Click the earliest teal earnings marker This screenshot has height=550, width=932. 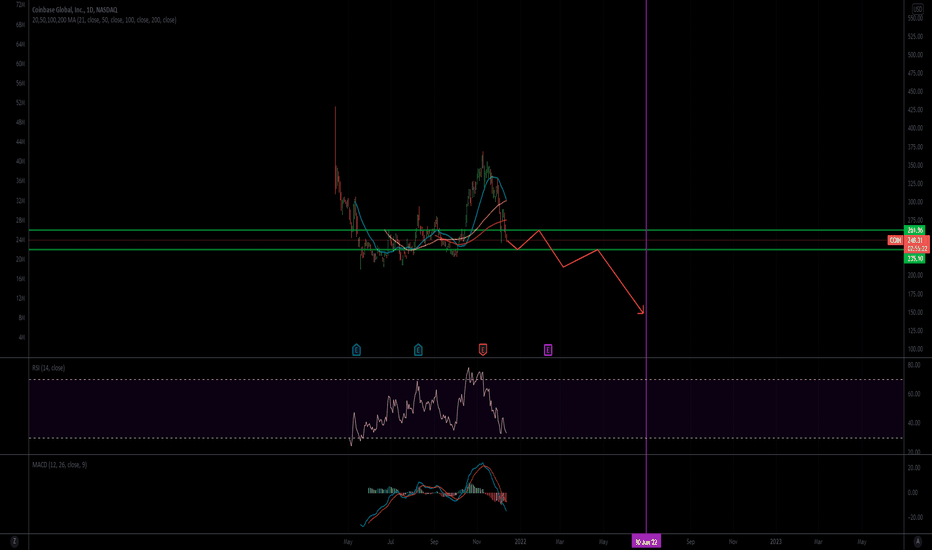[357, 350]
